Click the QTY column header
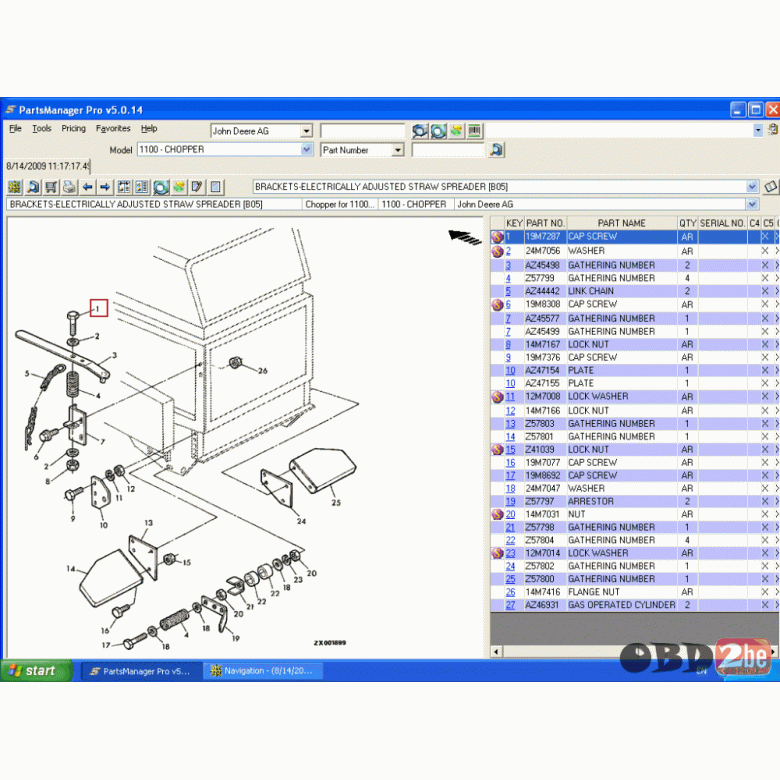 point(687,223)
